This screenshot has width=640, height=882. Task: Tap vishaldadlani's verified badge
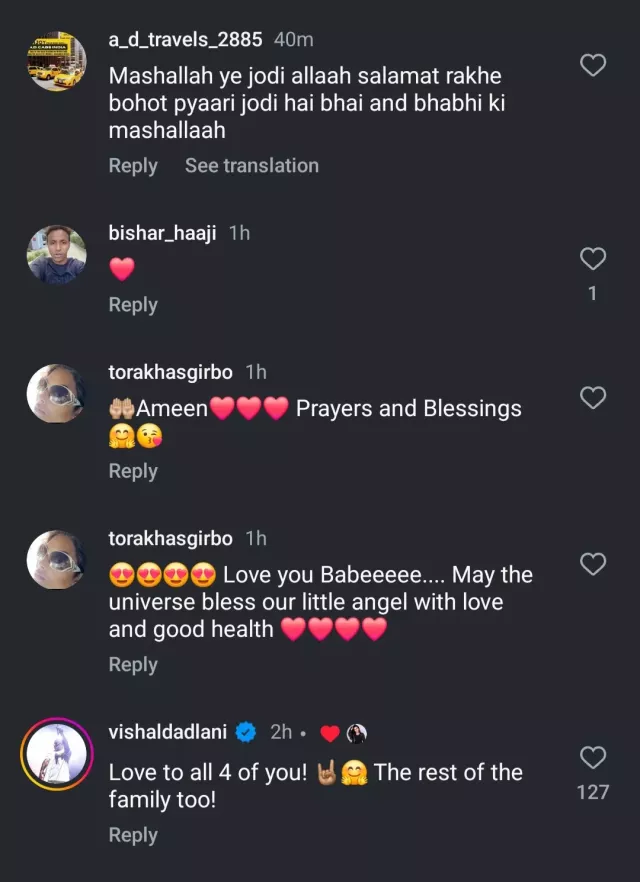pyautogui.click(x=246, y=733)
